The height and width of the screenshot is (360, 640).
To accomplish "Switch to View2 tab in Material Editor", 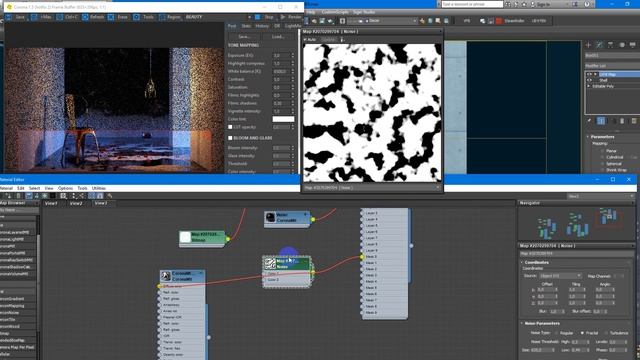I will pyautogui.click(x=76, y=203).
